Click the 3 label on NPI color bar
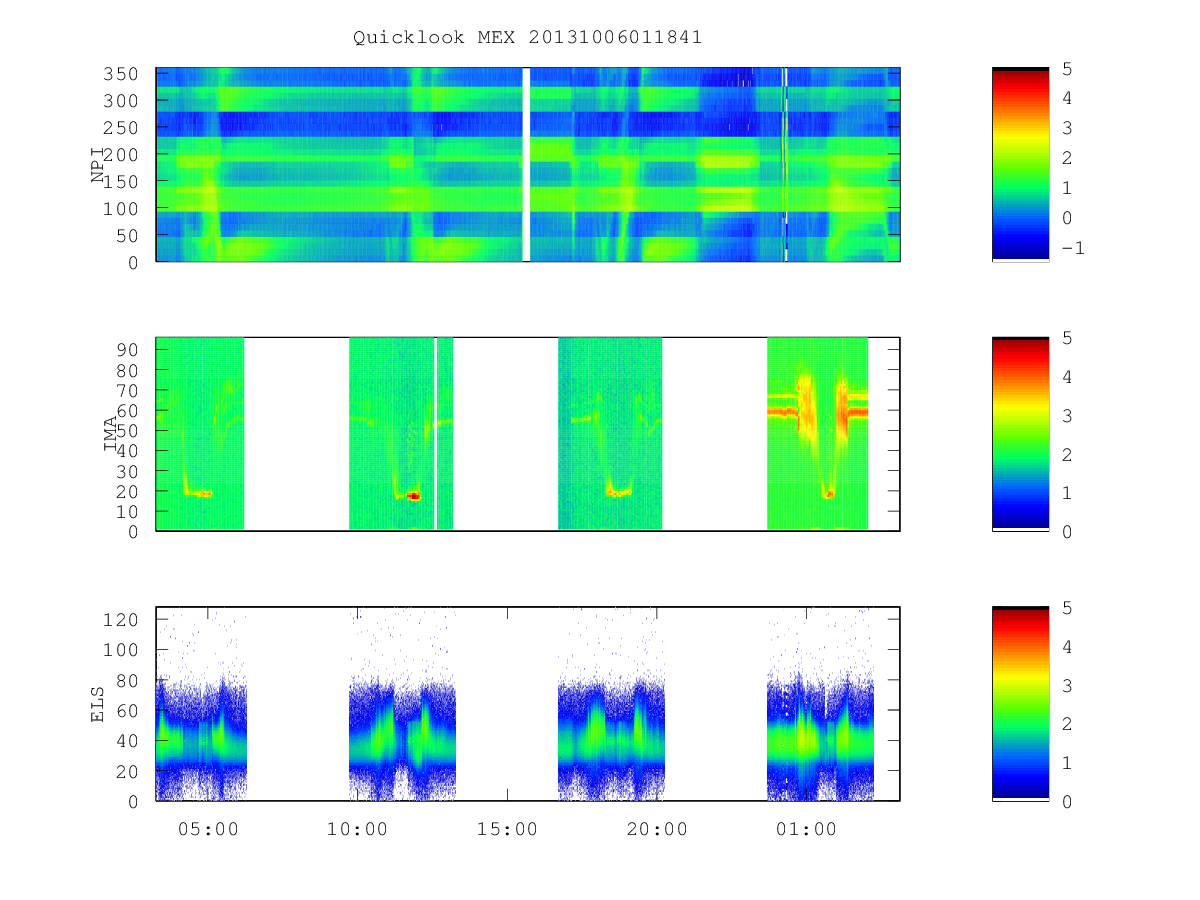 1065,128
